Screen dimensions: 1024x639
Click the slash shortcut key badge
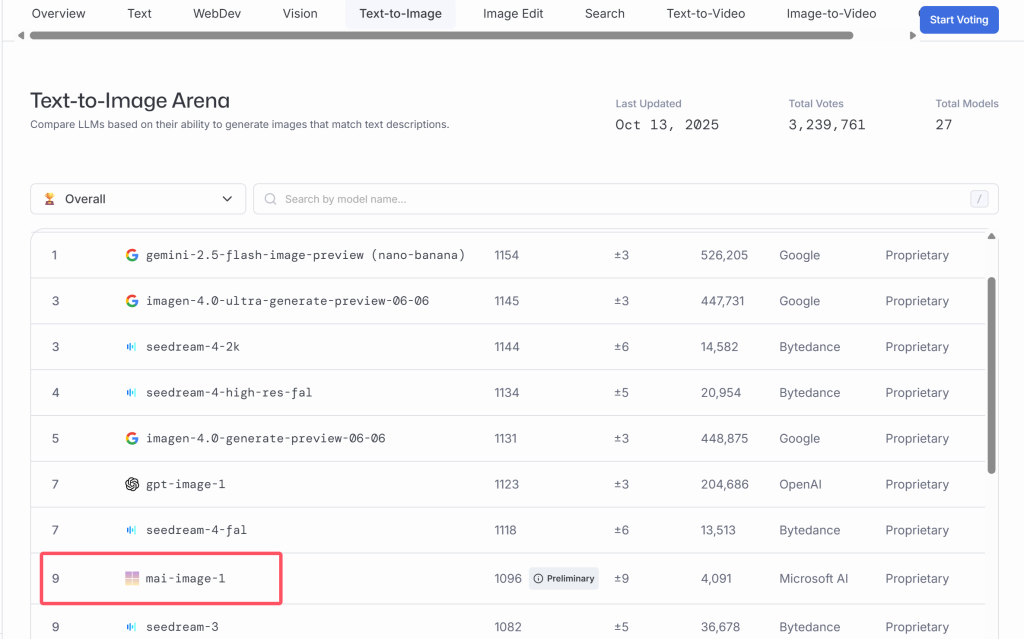pos(979,199)
